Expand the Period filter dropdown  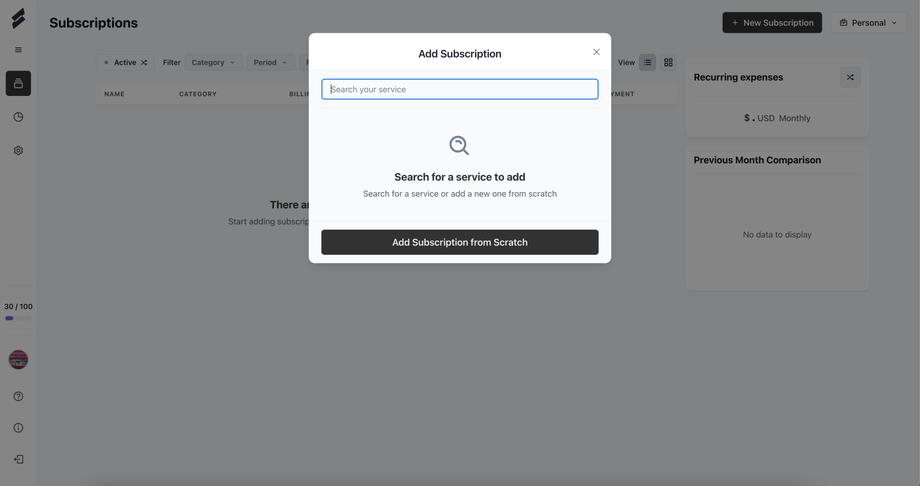tap(270, 62)
